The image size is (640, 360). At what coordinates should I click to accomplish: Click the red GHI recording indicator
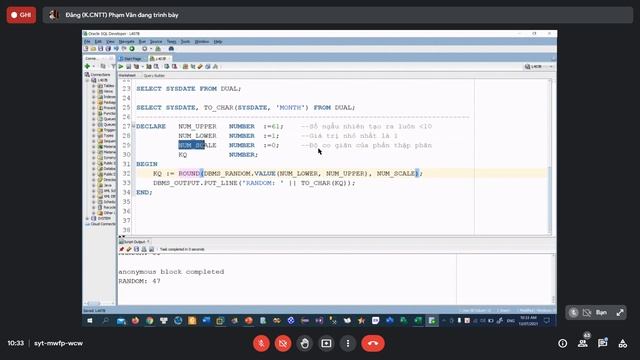pyautogui.click(x=21, y=15)
